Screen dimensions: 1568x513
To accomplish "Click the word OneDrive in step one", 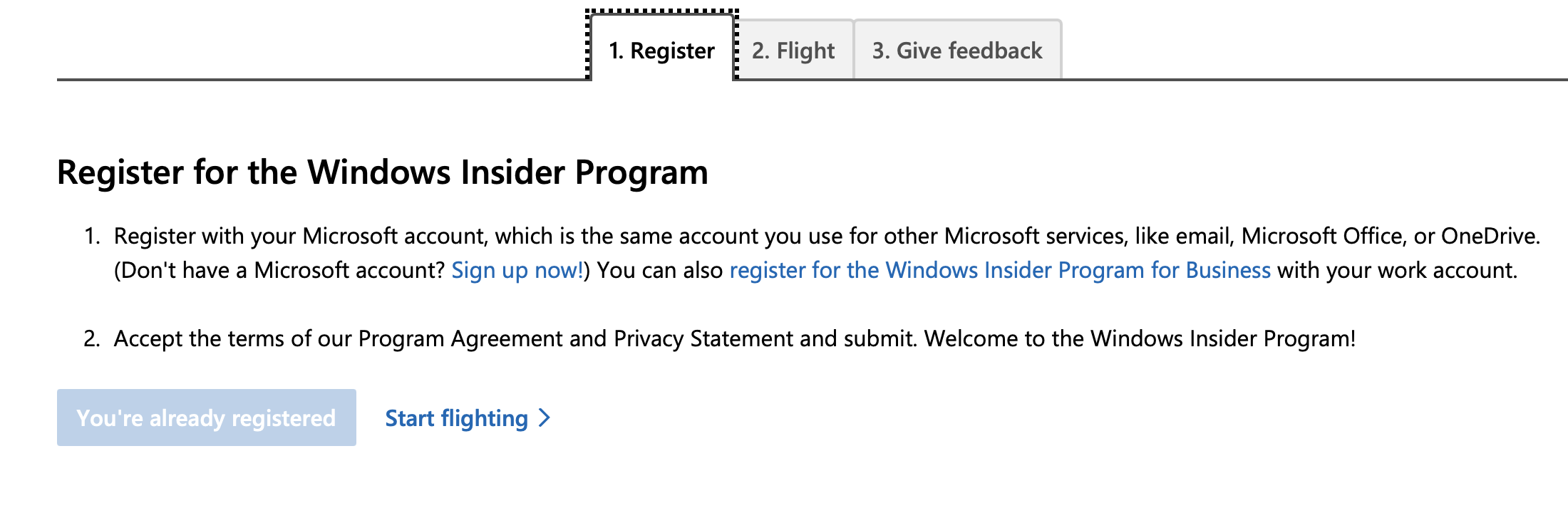I will tap(1488, 237).
